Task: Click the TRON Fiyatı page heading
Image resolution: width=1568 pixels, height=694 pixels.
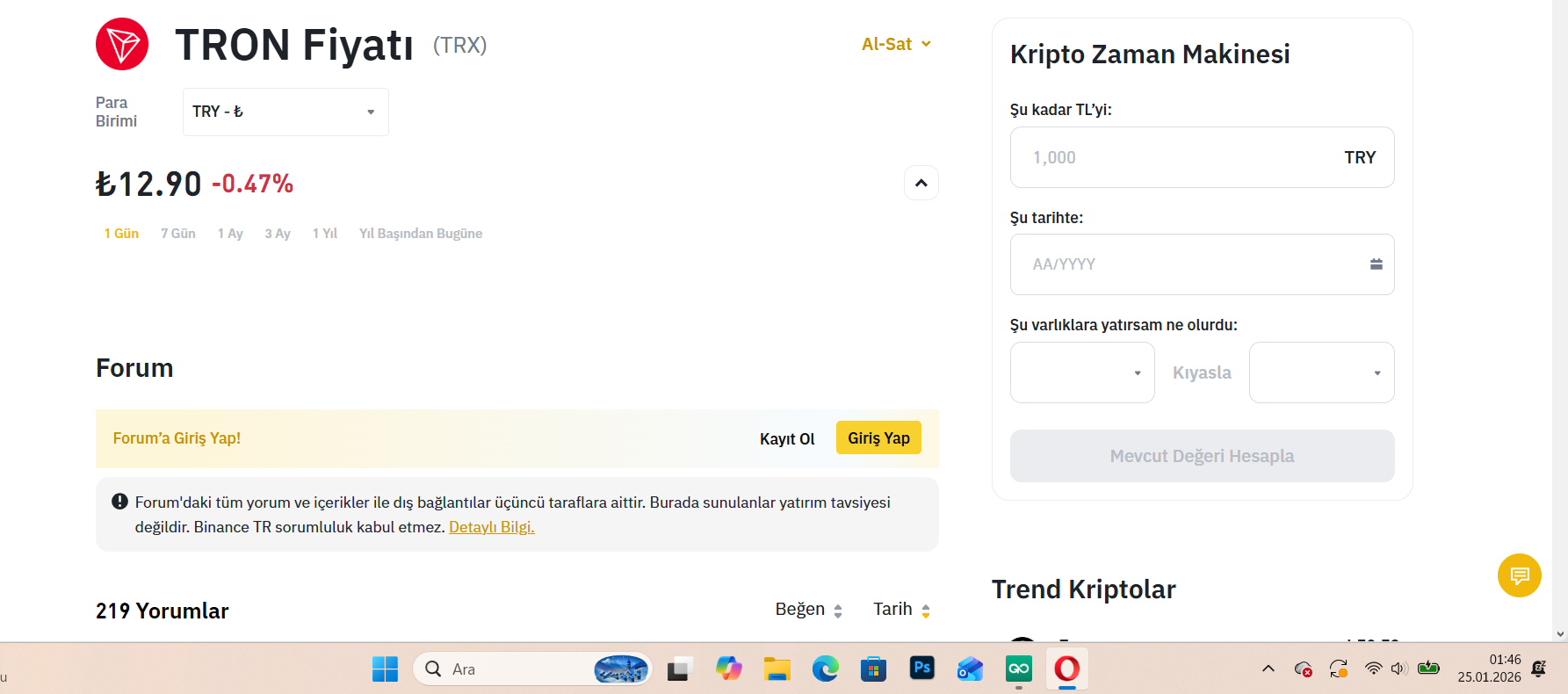Action: point(294,45)
